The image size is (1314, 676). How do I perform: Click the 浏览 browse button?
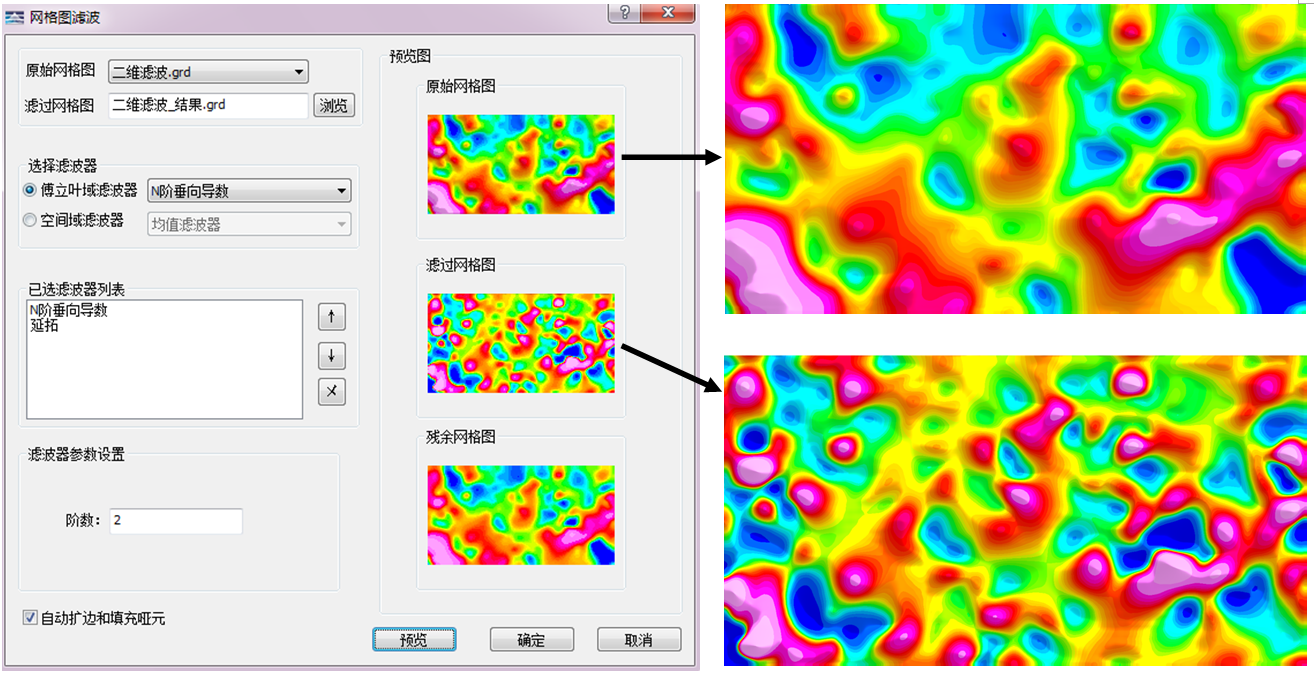(334, 106)
